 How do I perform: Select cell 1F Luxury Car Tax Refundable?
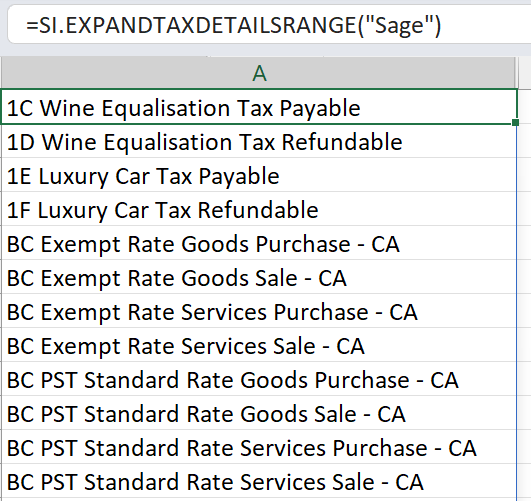point(259,209)
